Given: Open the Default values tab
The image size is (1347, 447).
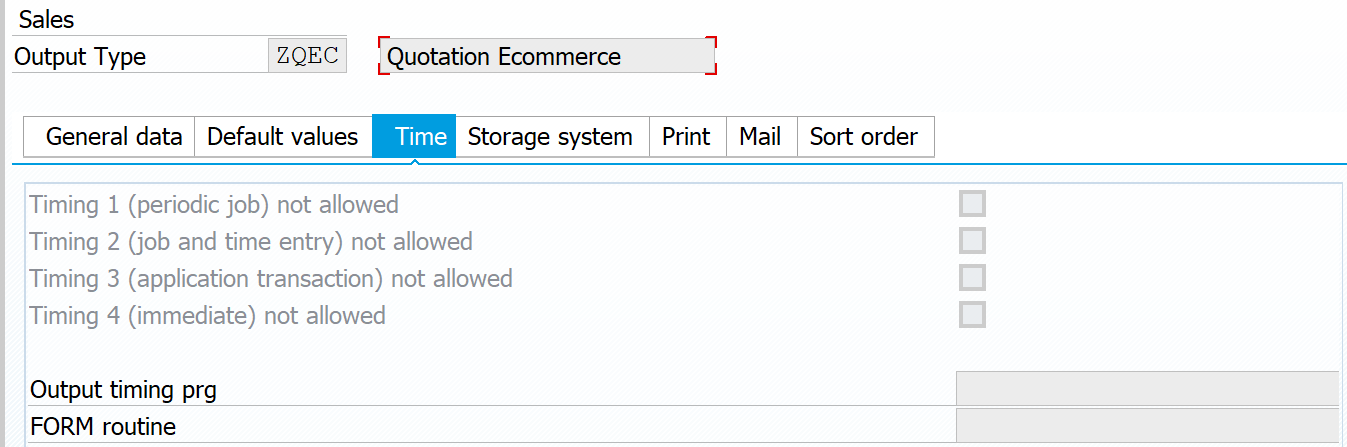Looking at the screenshot, I should pos(282,137).
